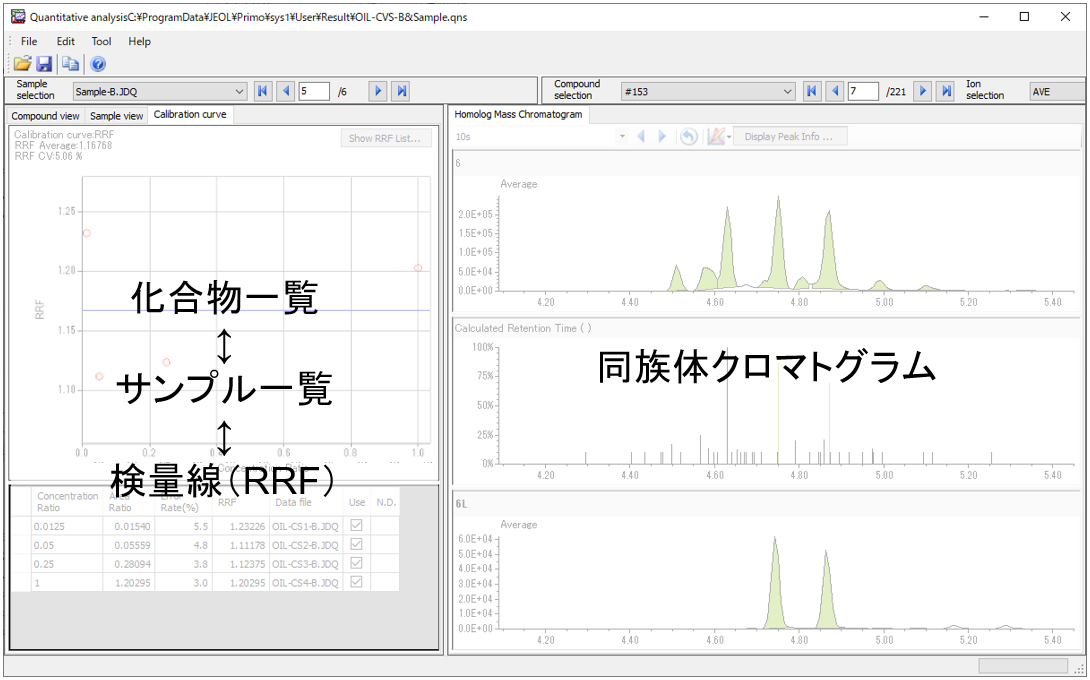This screenshot has width=1090, height=680.
Task: Click the compound number field showing 7
Action: coord(861,91)
